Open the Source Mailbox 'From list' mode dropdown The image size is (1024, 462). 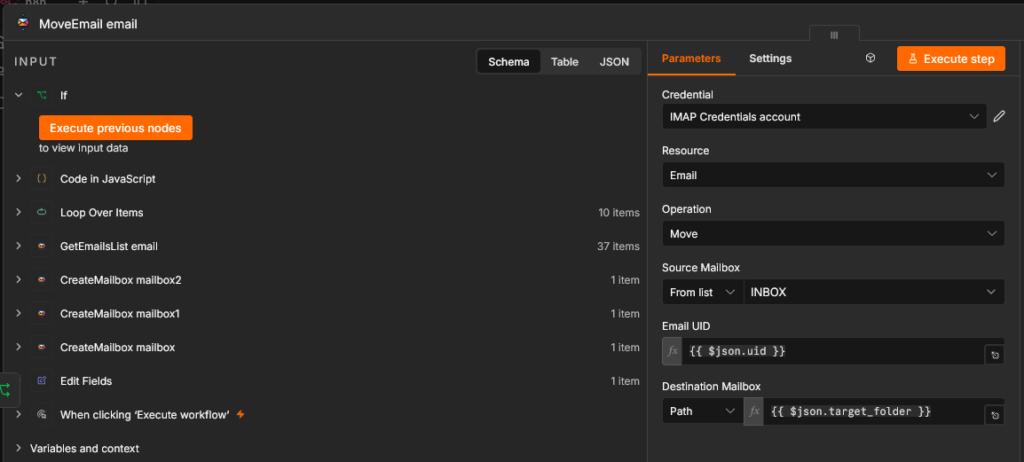click(703, 292)
